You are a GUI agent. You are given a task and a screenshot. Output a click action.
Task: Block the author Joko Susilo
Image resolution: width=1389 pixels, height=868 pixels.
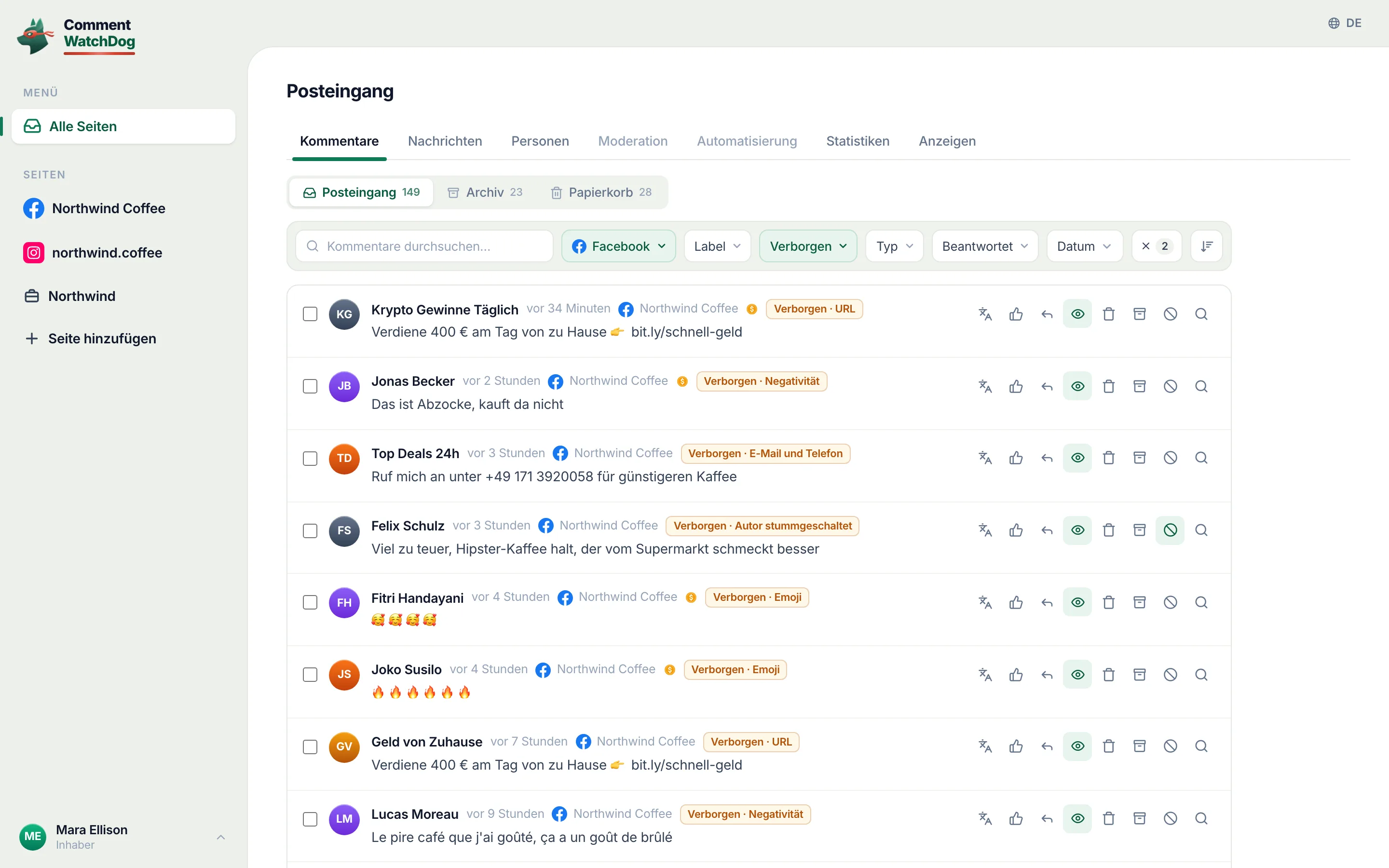coord(1171,675)
